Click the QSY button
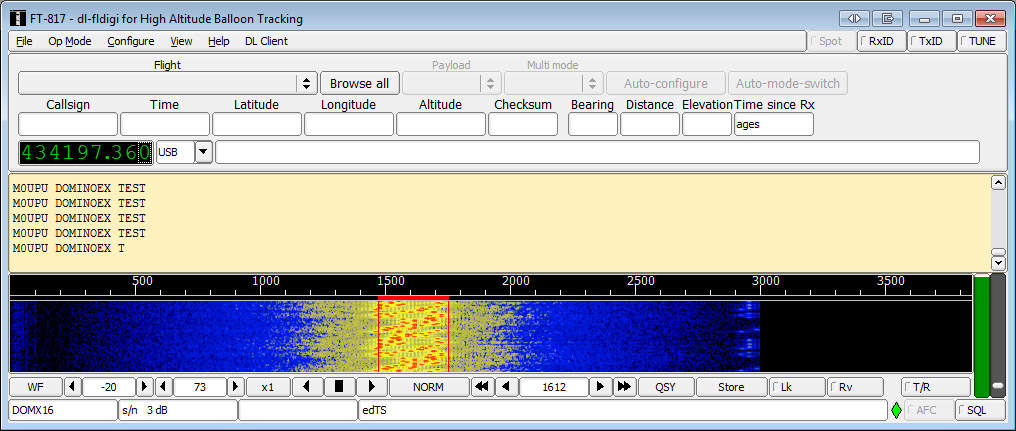The width and height of the screenshot is (1016, 431). click(x=665, y=388)
